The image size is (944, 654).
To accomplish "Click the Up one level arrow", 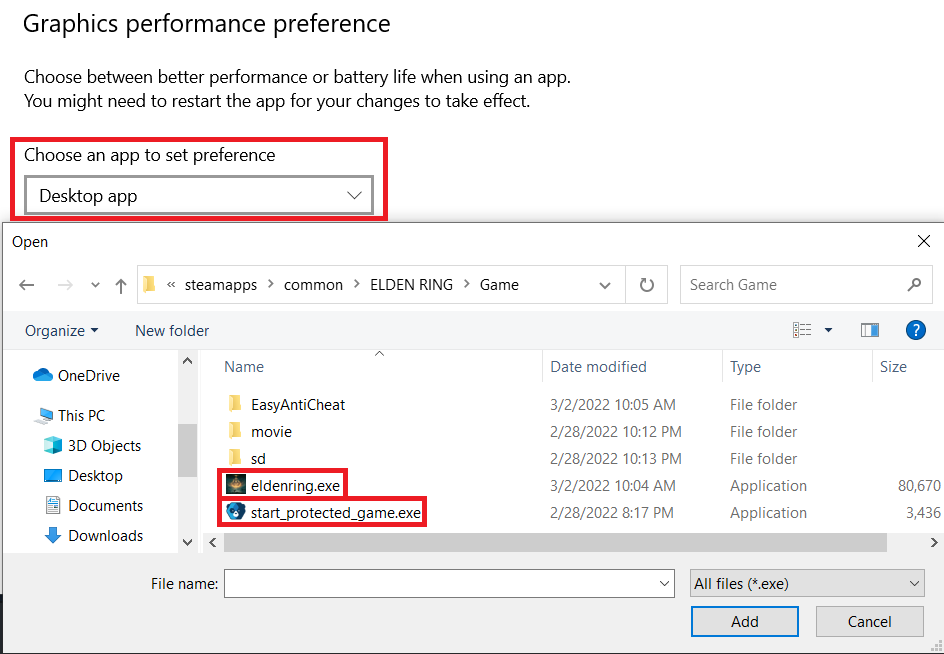I will [x=121, y=285].
